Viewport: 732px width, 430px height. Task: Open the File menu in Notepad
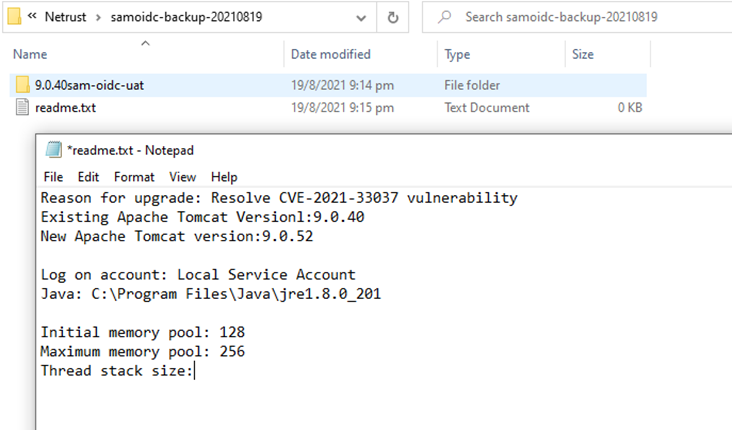(x=53, y=177)
